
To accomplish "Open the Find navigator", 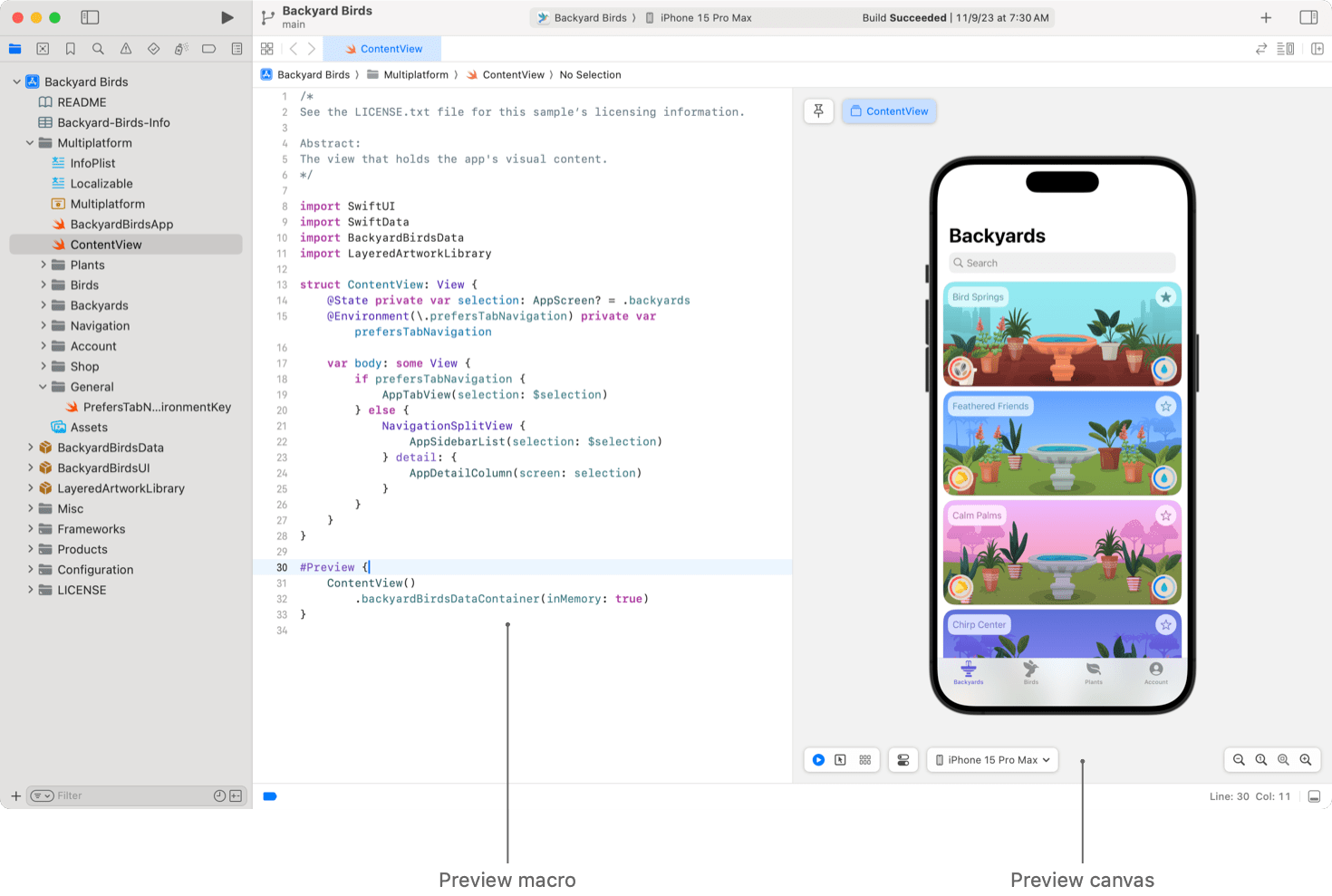I will (98, 48).
